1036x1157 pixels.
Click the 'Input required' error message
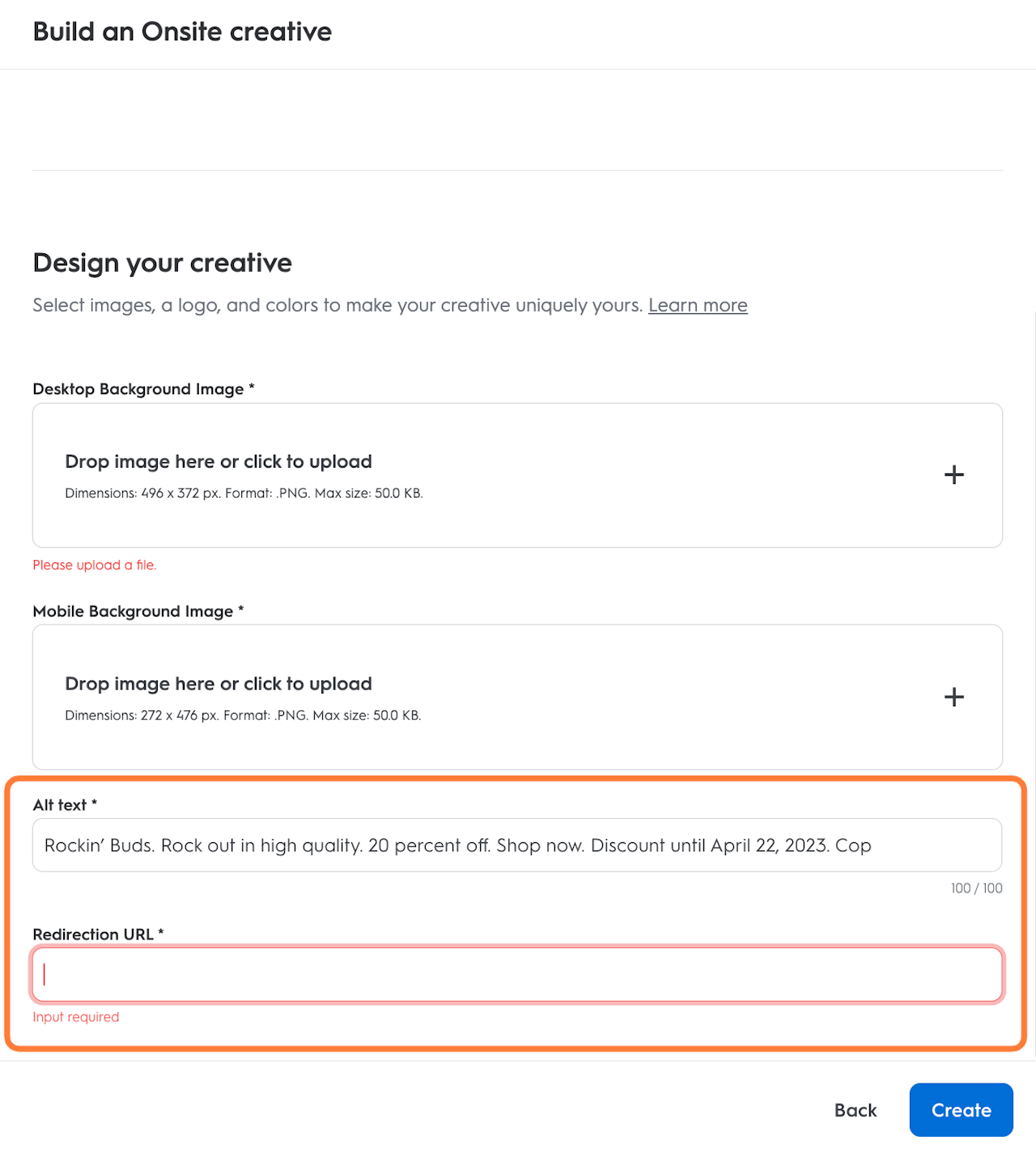click(76, 1017)
